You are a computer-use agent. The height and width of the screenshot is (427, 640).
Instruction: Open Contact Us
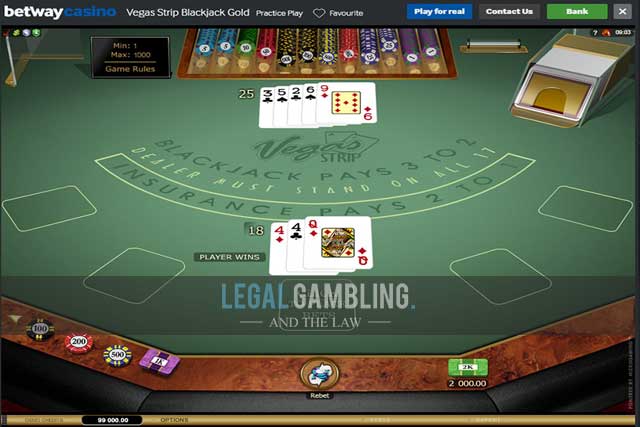pos(509,11)
